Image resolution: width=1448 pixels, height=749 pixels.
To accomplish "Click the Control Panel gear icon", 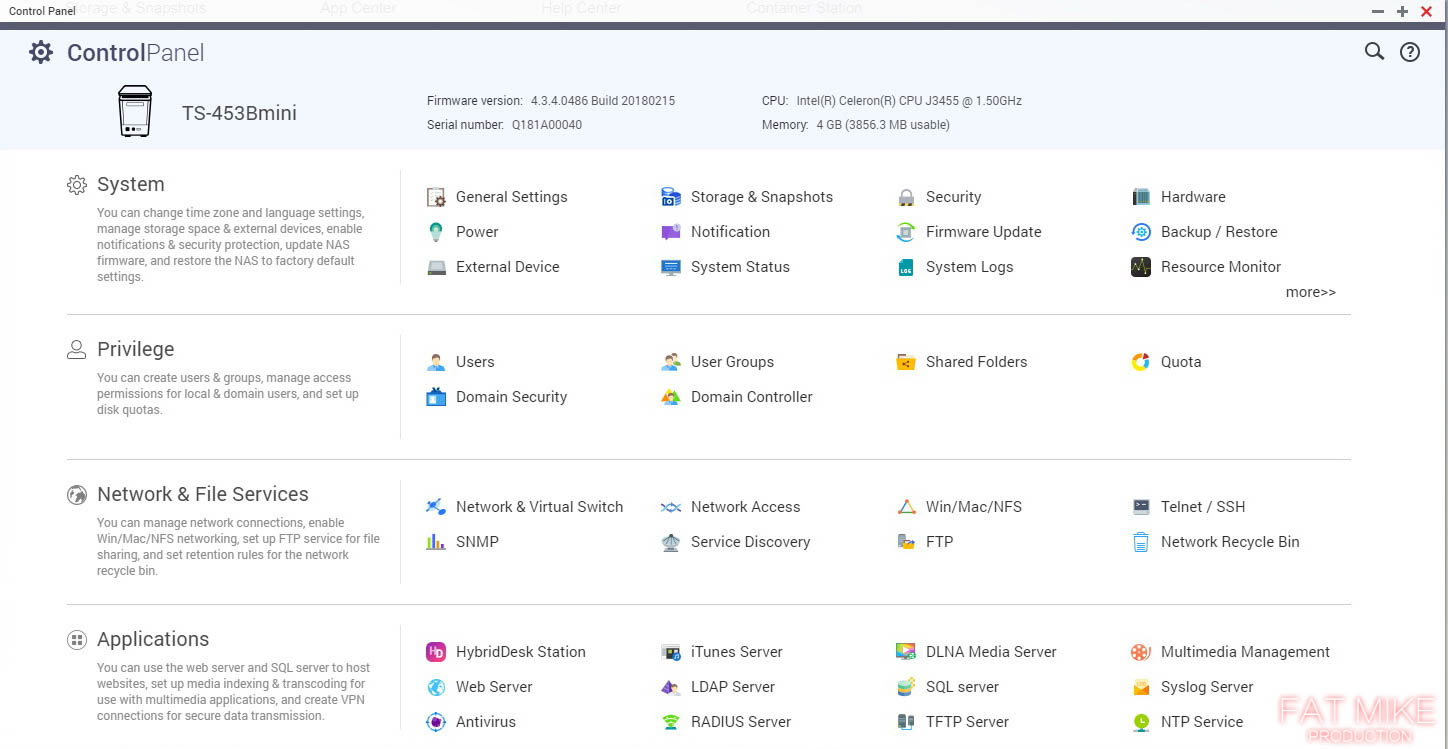I will coord(41,52).
